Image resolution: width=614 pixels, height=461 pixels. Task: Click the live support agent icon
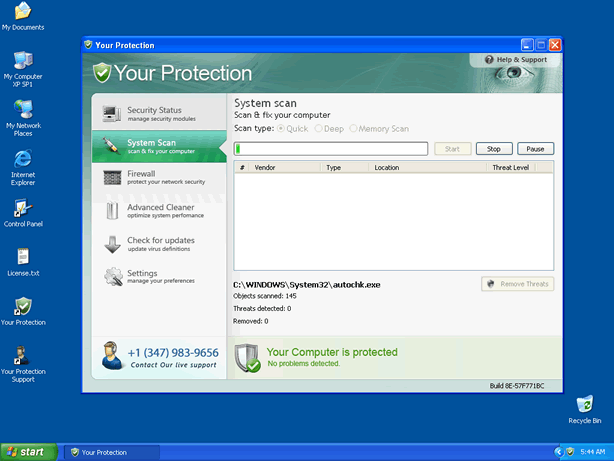pos(110,356)
